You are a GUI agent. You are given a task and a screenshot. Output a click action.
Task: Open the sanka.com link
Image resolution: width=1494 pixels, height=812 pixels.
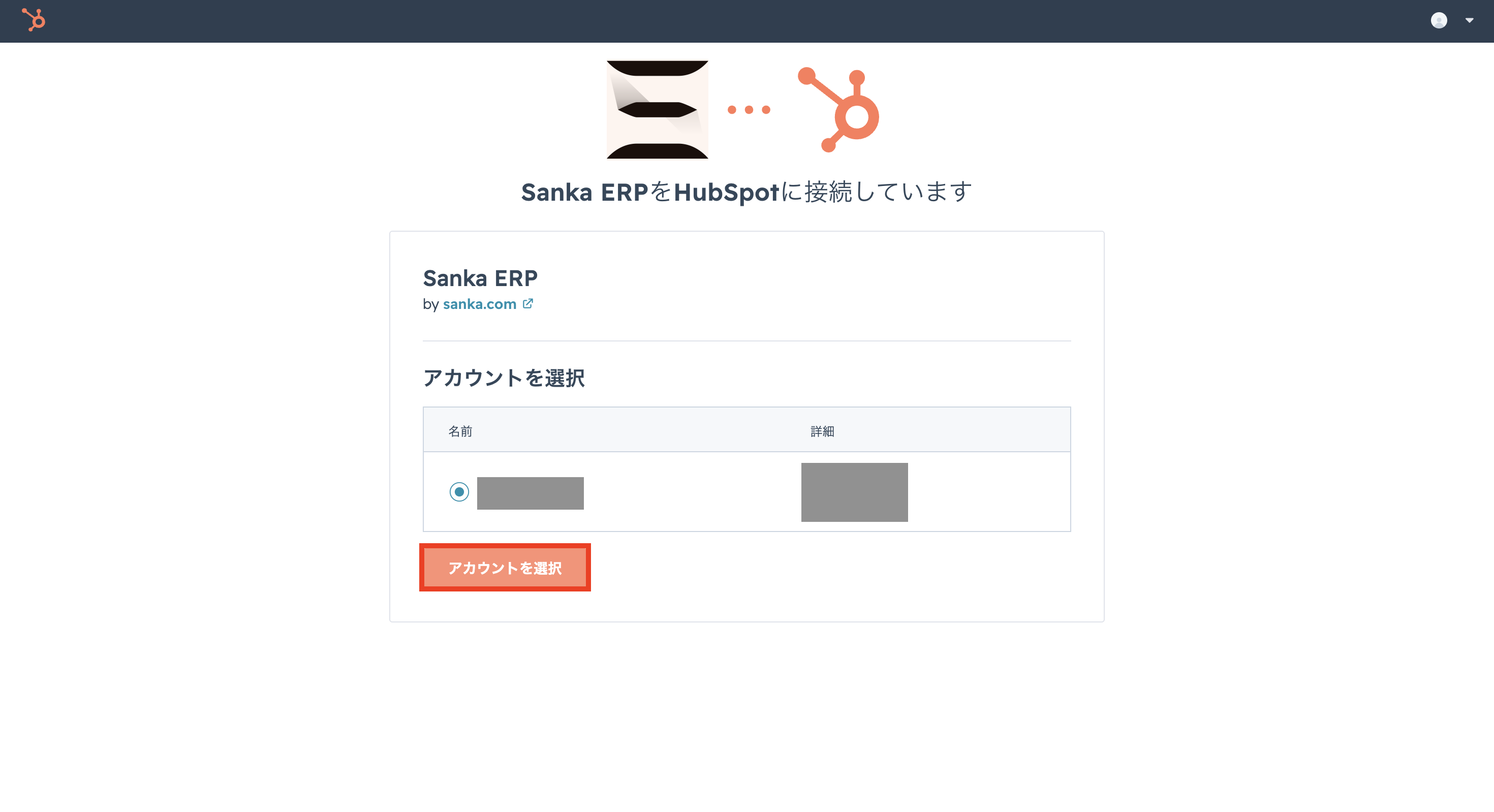(x=479, y=304)
